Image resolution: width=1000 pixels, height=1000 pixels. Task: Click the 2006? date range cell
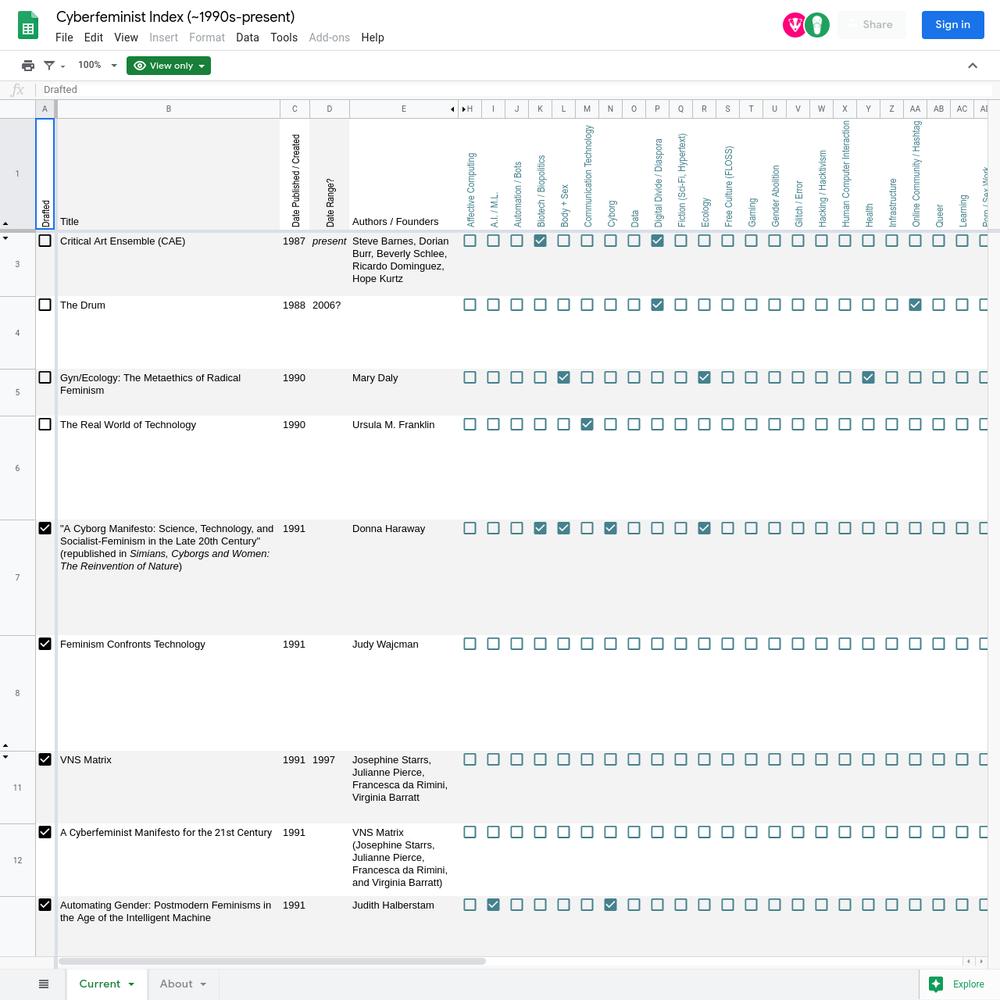[x=329, y=332]
